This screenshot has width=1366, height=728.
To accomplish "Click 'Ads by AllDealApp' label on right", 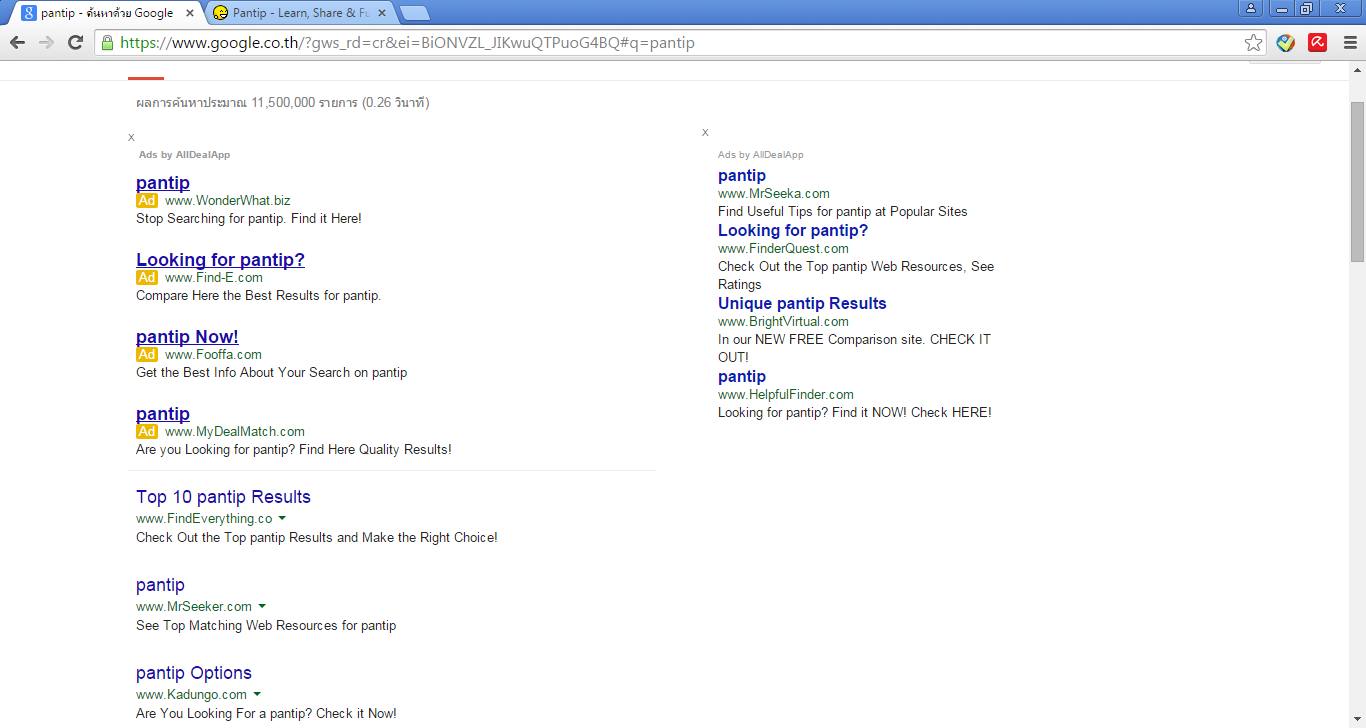I will point(761,155).
